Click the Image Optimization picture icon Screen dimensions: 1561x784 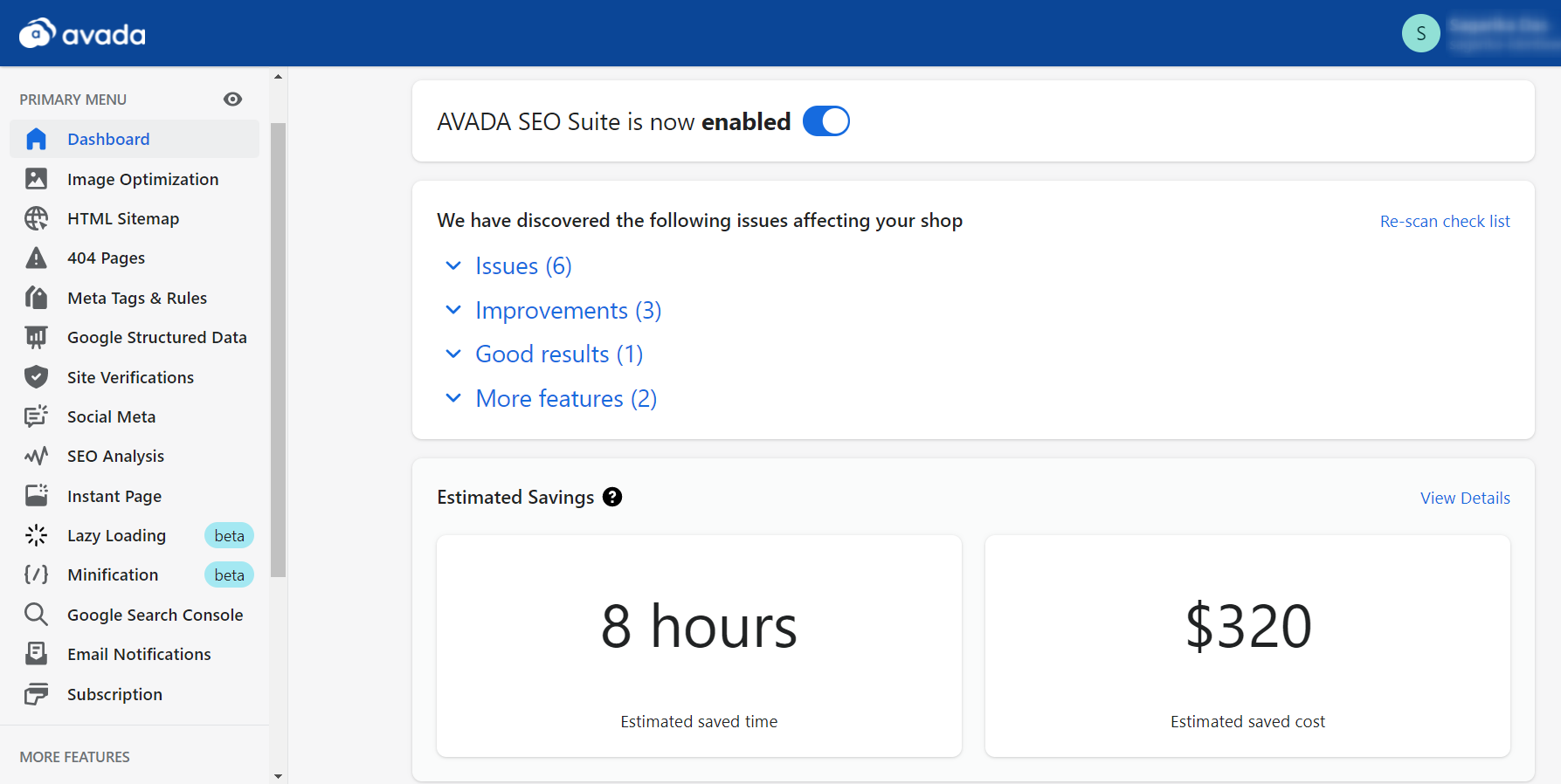pos(36,179)
